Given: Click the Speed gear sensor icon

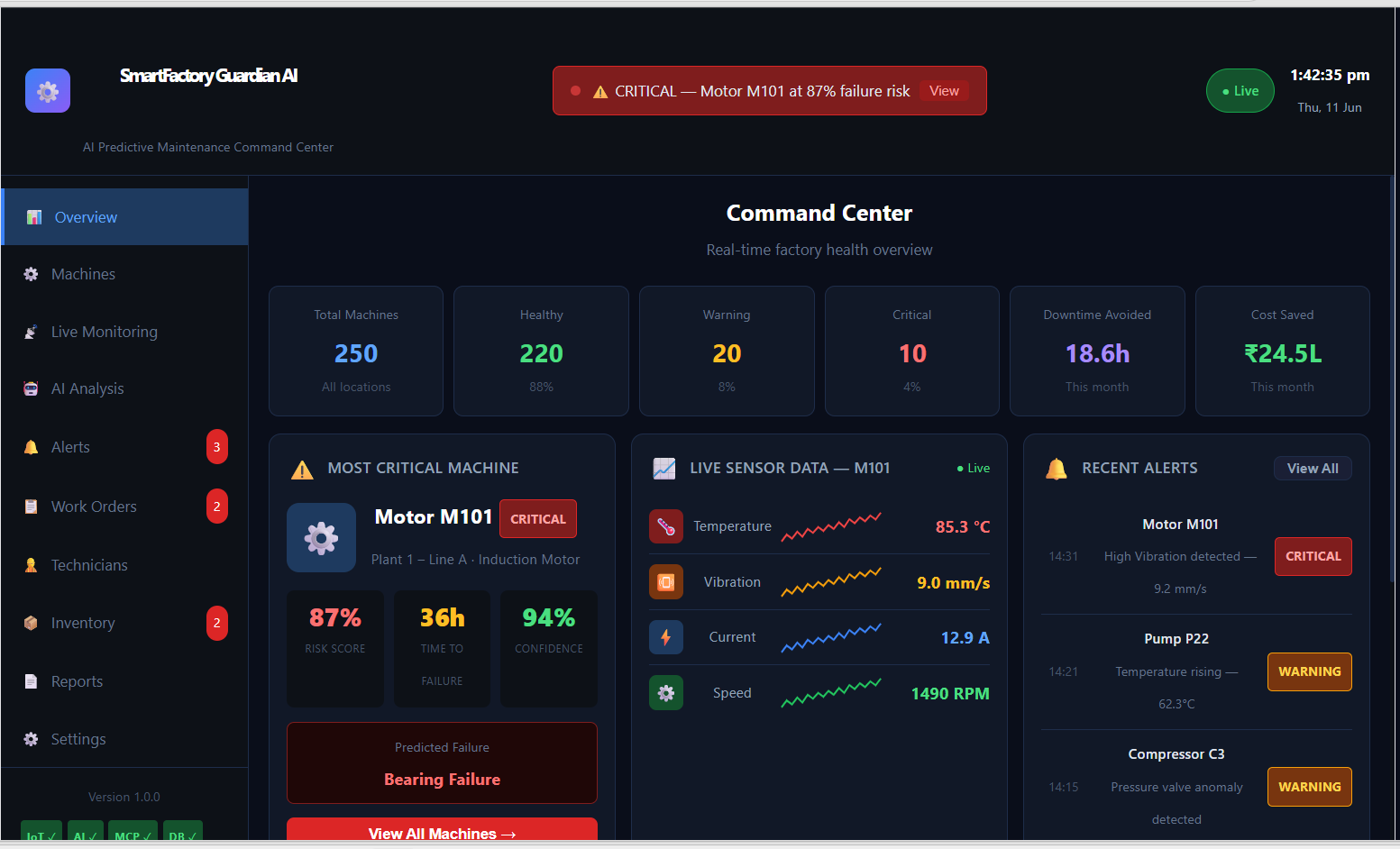Looking at the screenshot, I should tap(666, 693).
